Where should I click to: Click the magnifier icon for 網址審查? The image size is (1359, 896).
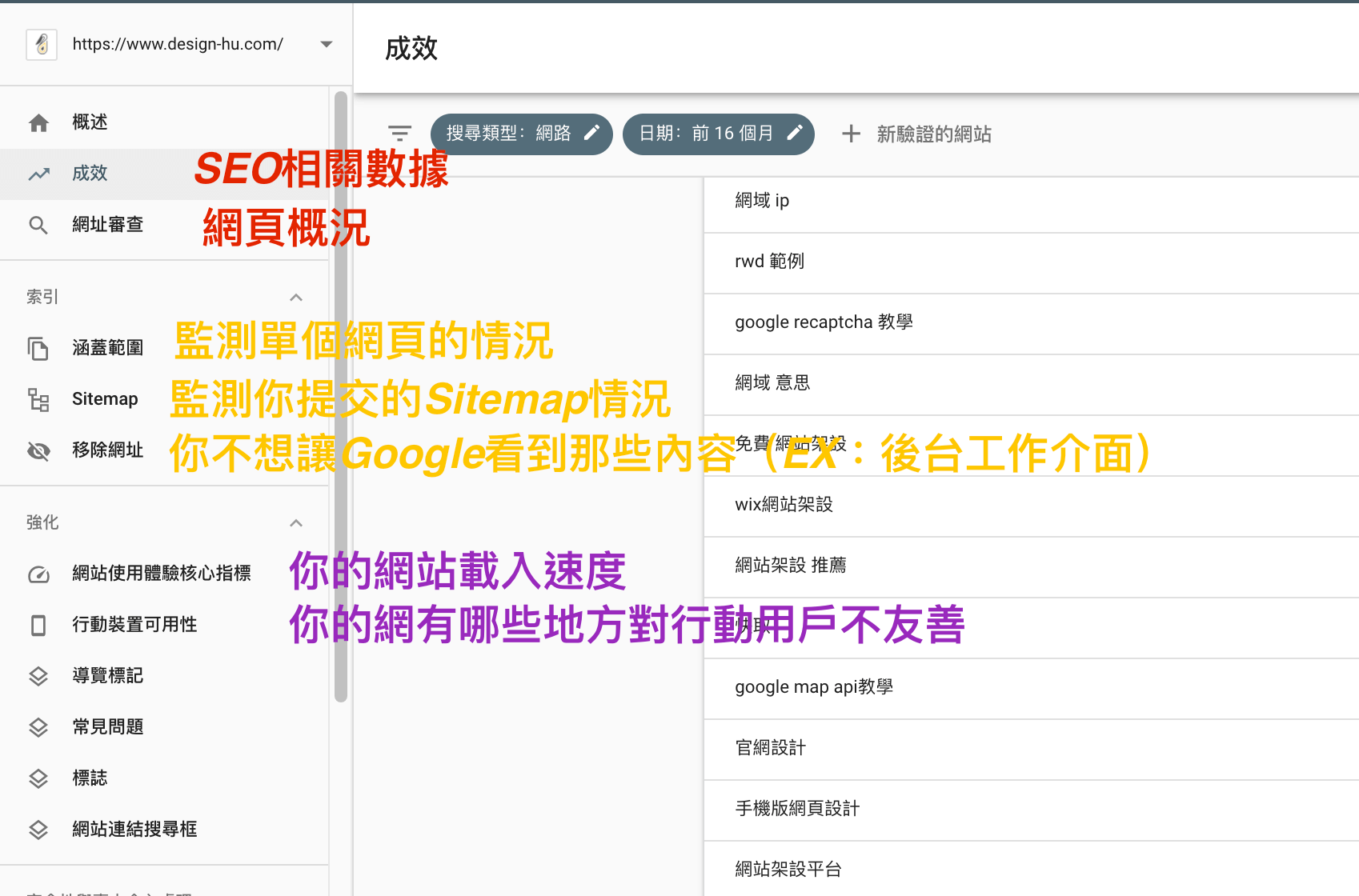38,225
